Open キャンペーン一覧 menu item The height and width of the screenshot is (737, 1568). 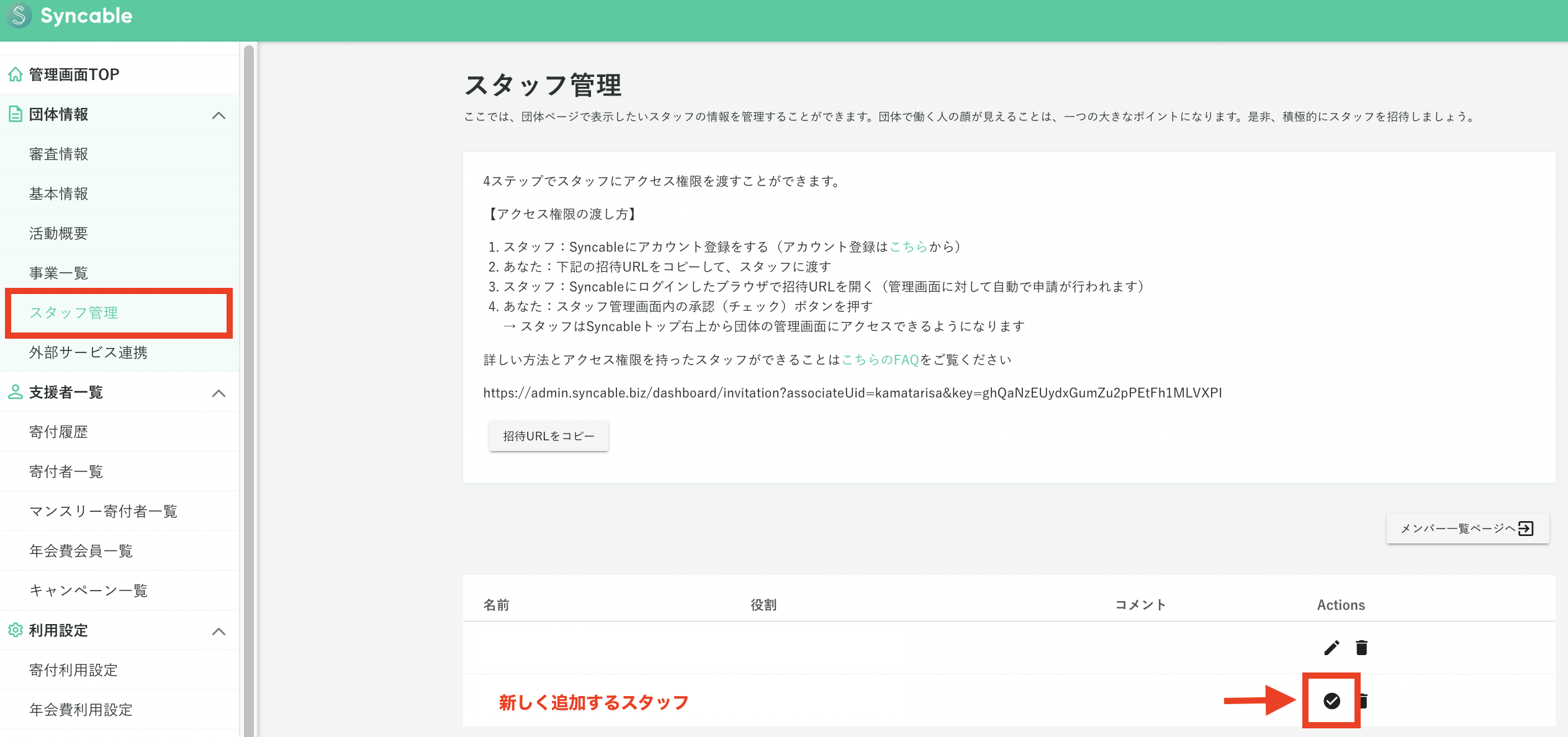click(x=119, y=591)
